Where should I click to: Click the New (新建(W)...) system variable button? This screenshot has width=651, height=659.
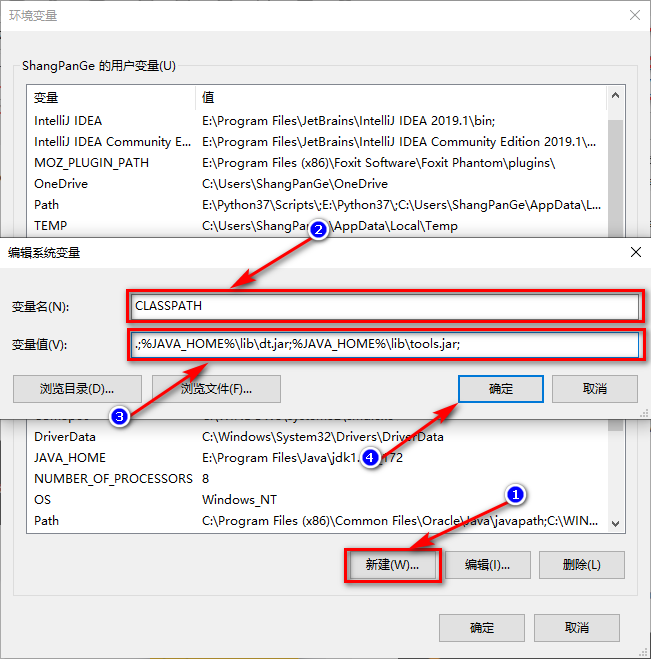(x=393, y=565)
